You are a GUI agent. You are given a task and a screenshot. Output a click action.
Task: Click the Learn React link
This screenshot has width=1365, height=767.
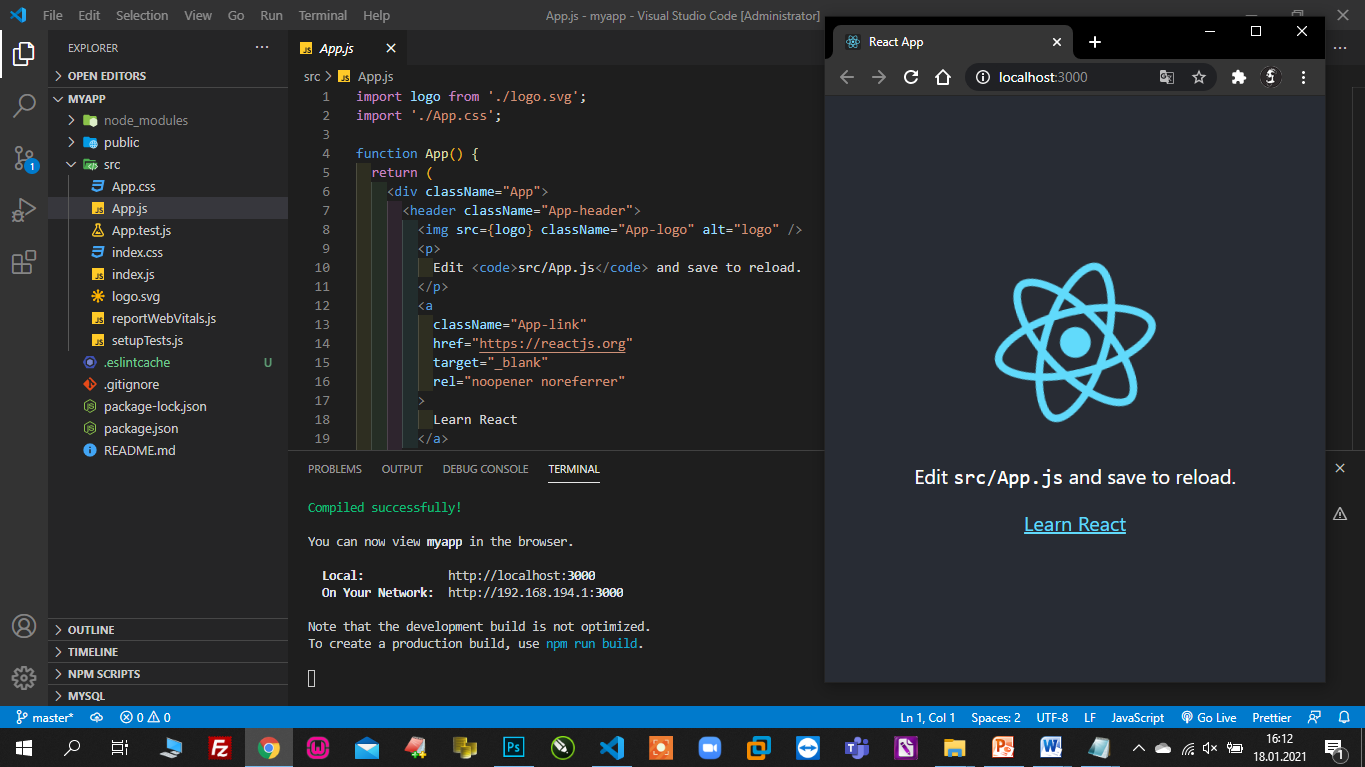click(x=1074, y=524)
